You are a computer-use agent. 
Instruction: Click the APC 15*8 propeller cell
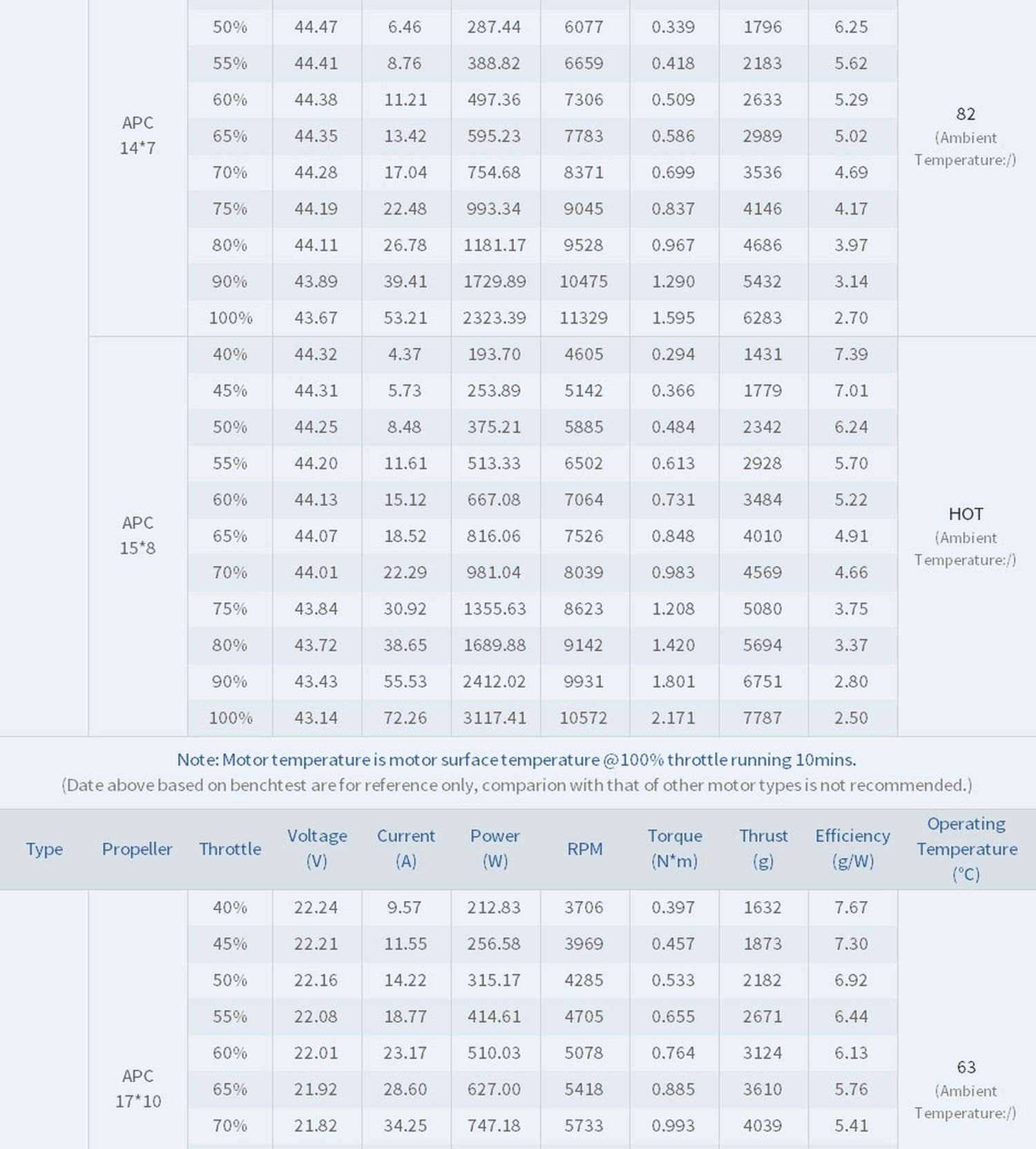point(137,535)
